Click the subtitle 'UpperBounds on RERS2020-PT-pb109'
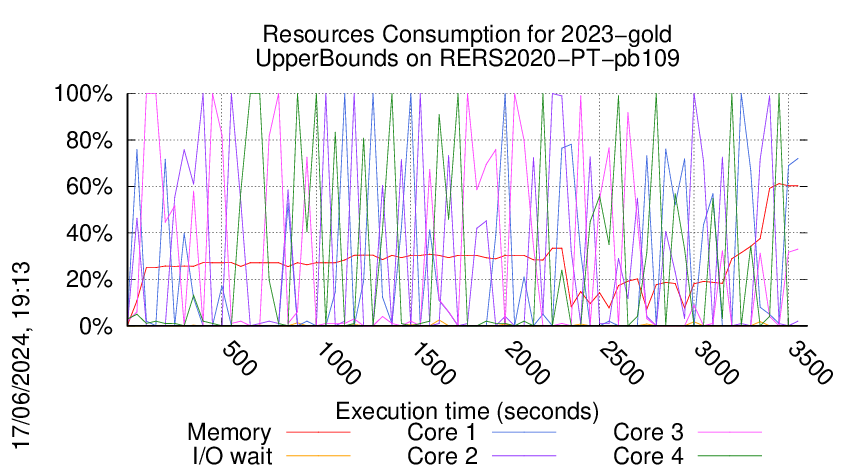The height and width of the screenshot is (475, 850). 467,58
